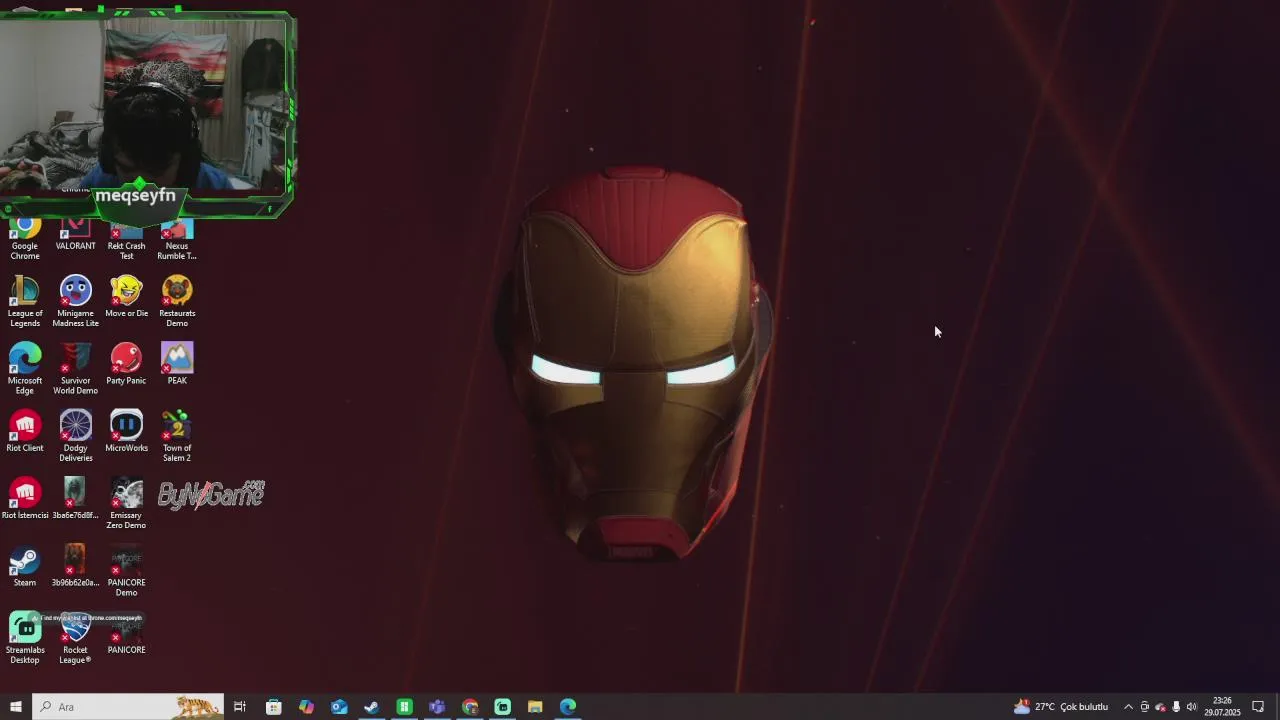Open Microsoft Store from taskbar

(273, 707)
